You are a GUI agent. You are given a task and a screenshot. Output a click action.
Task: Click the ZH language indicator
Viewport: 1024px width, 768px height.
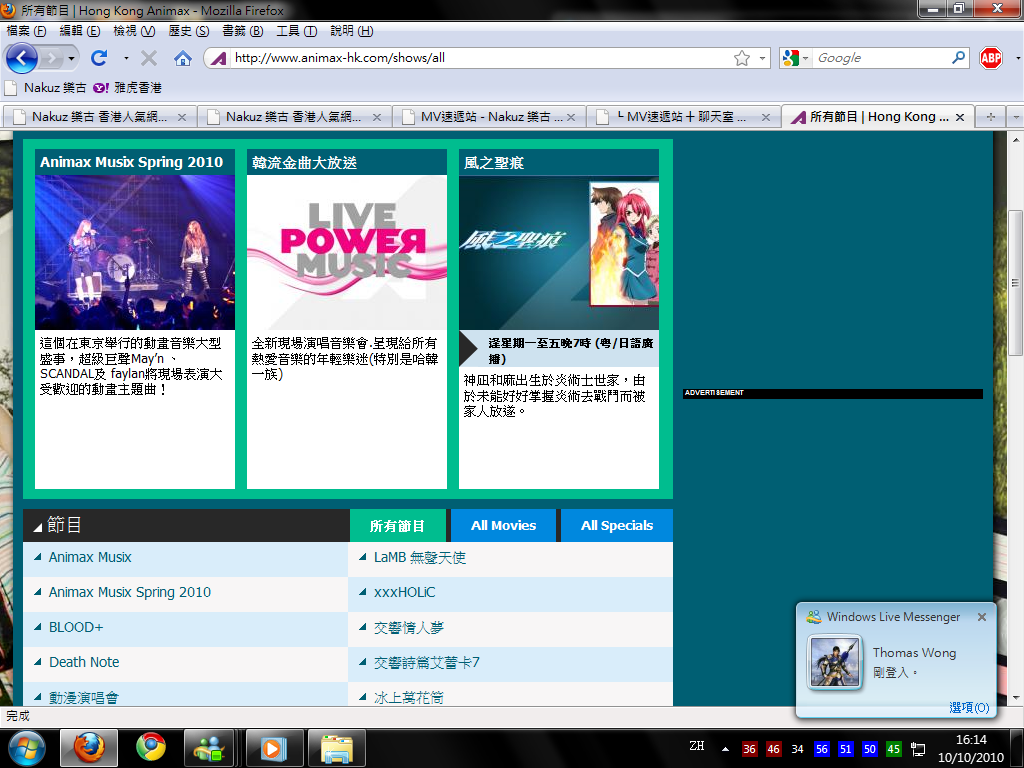(697, 746)
